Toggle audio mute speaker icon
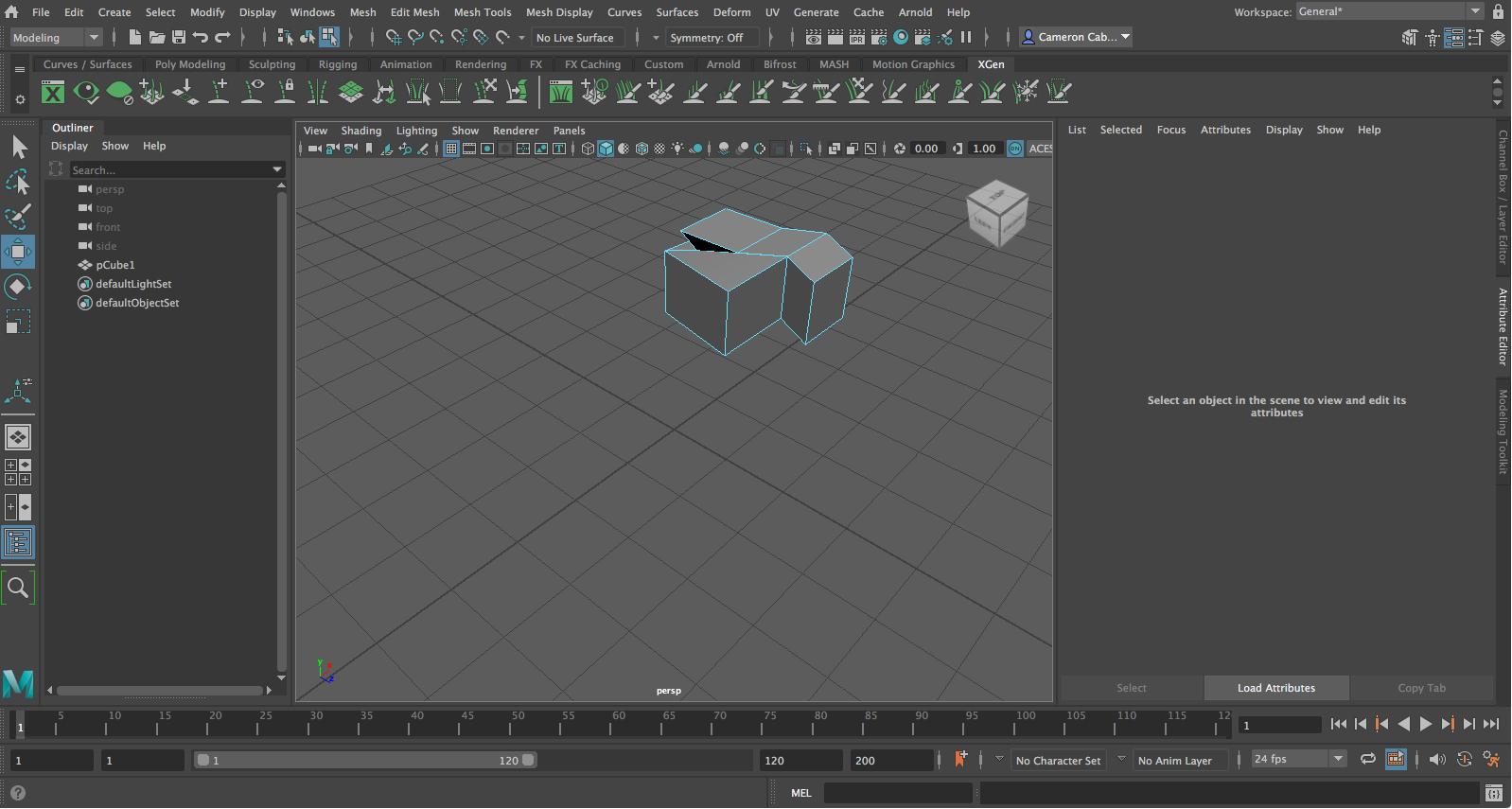The image size is (1512, 809). click(1437, 759)
